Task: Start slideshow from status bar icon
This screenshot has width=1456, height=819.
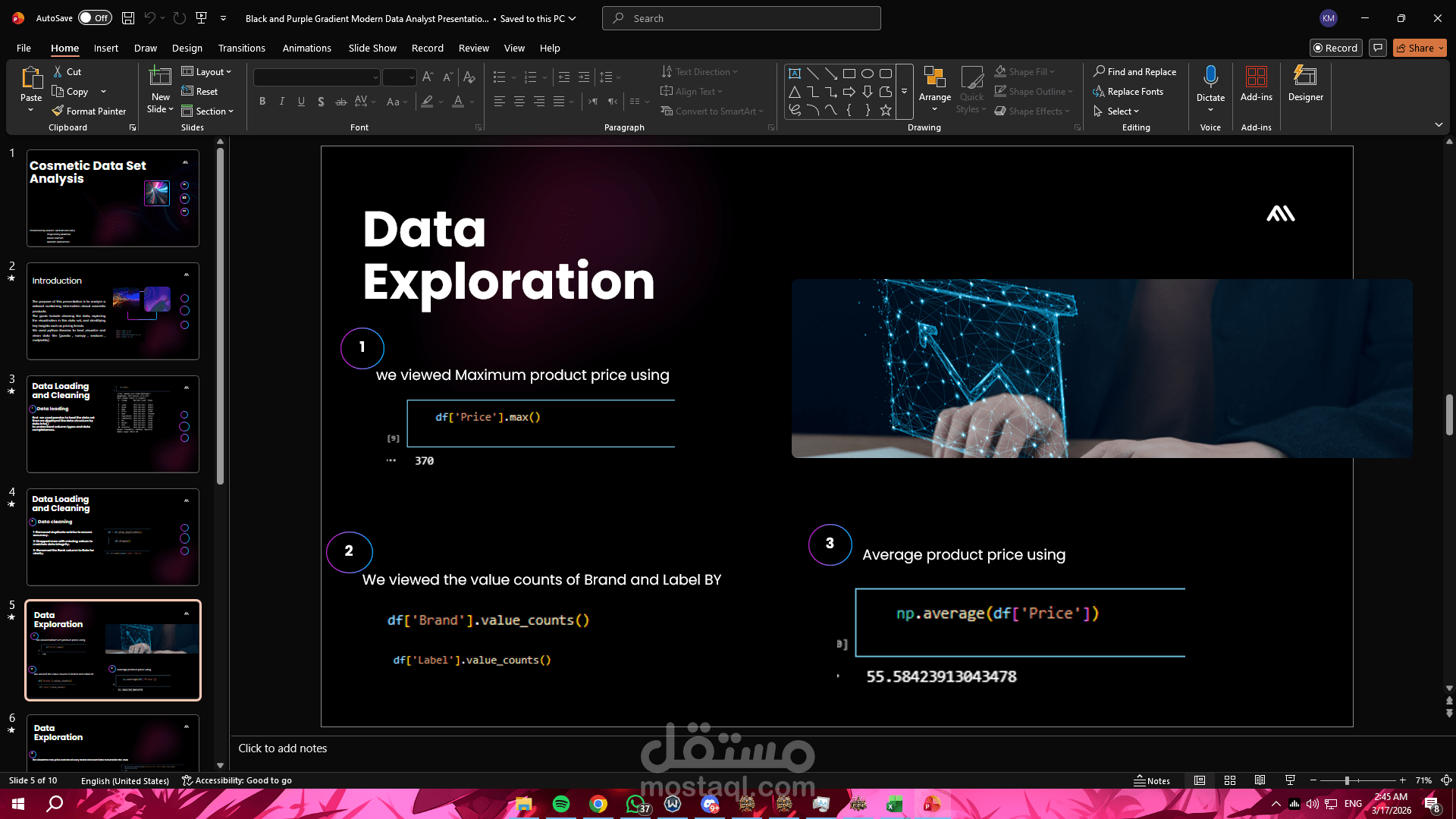Action: [x=1290, y=780]
